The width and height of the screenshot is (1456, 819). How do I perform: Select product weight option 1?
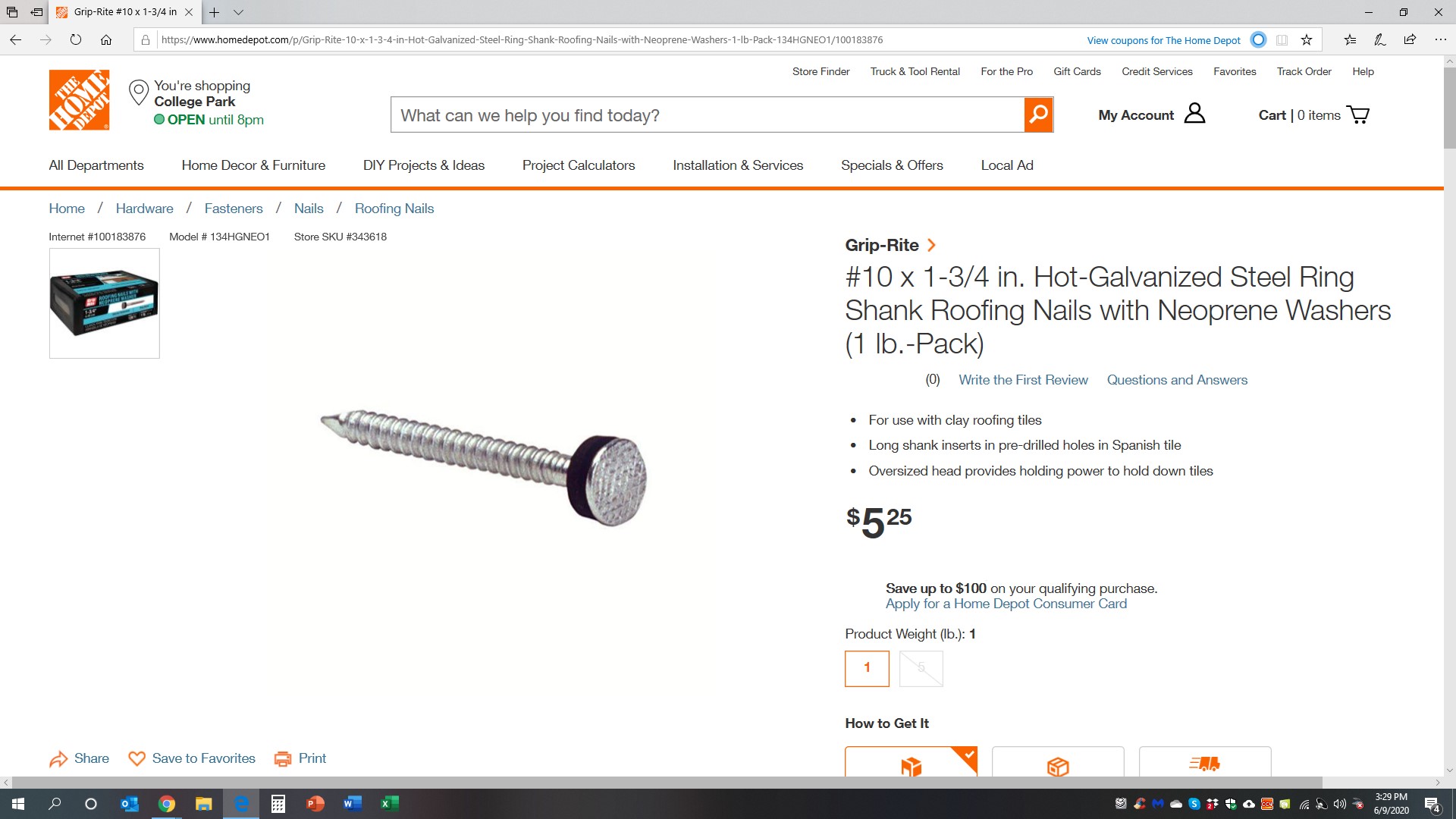click(x=867, y=668)
